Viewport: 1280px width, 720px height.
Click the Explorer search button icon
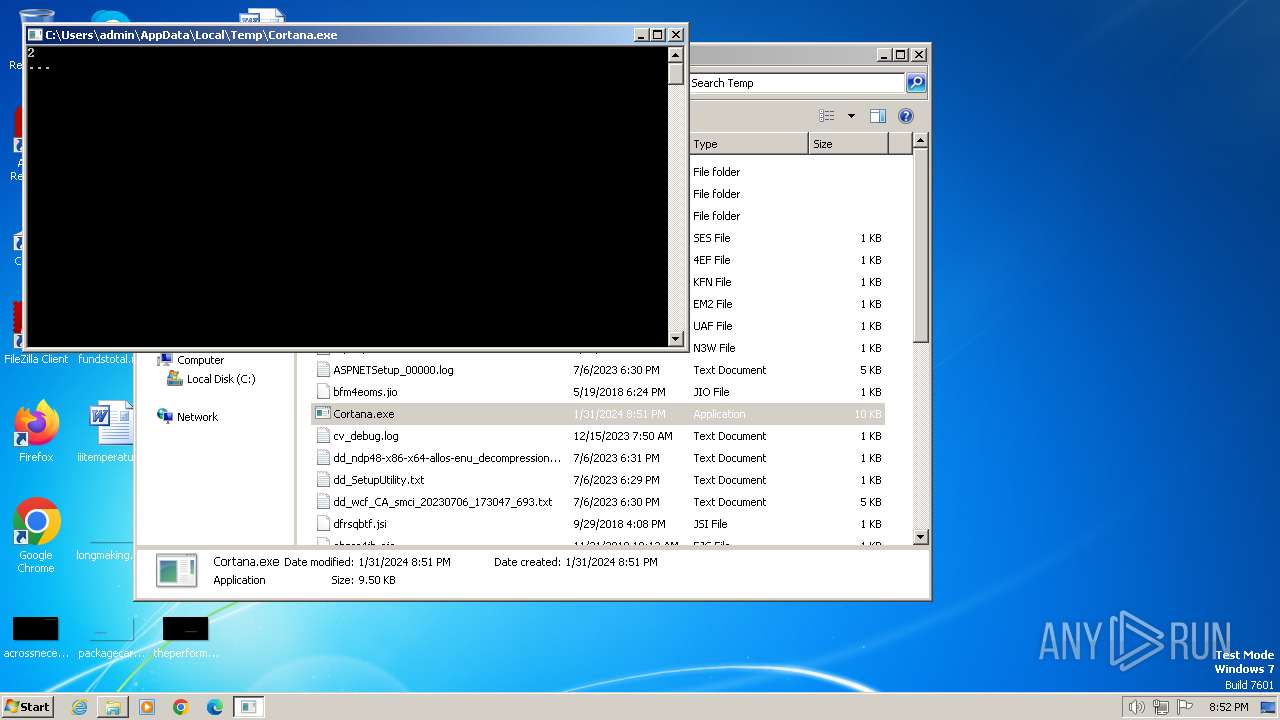click(x=916, y=83)
